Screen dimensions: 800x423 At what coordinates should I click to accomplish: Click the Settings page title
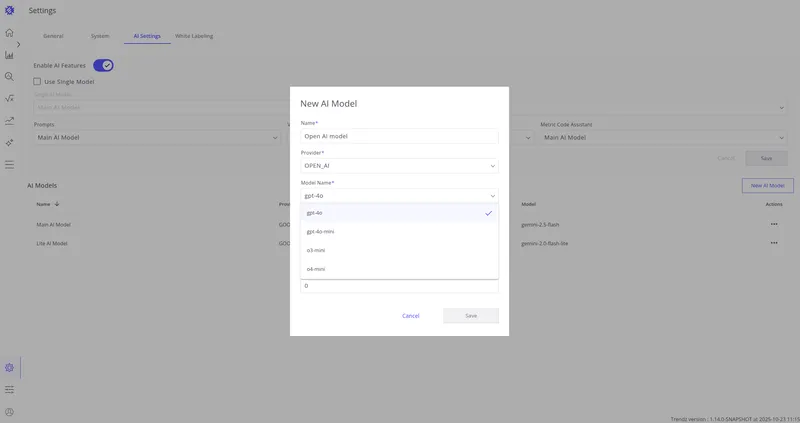click(42, 11)
